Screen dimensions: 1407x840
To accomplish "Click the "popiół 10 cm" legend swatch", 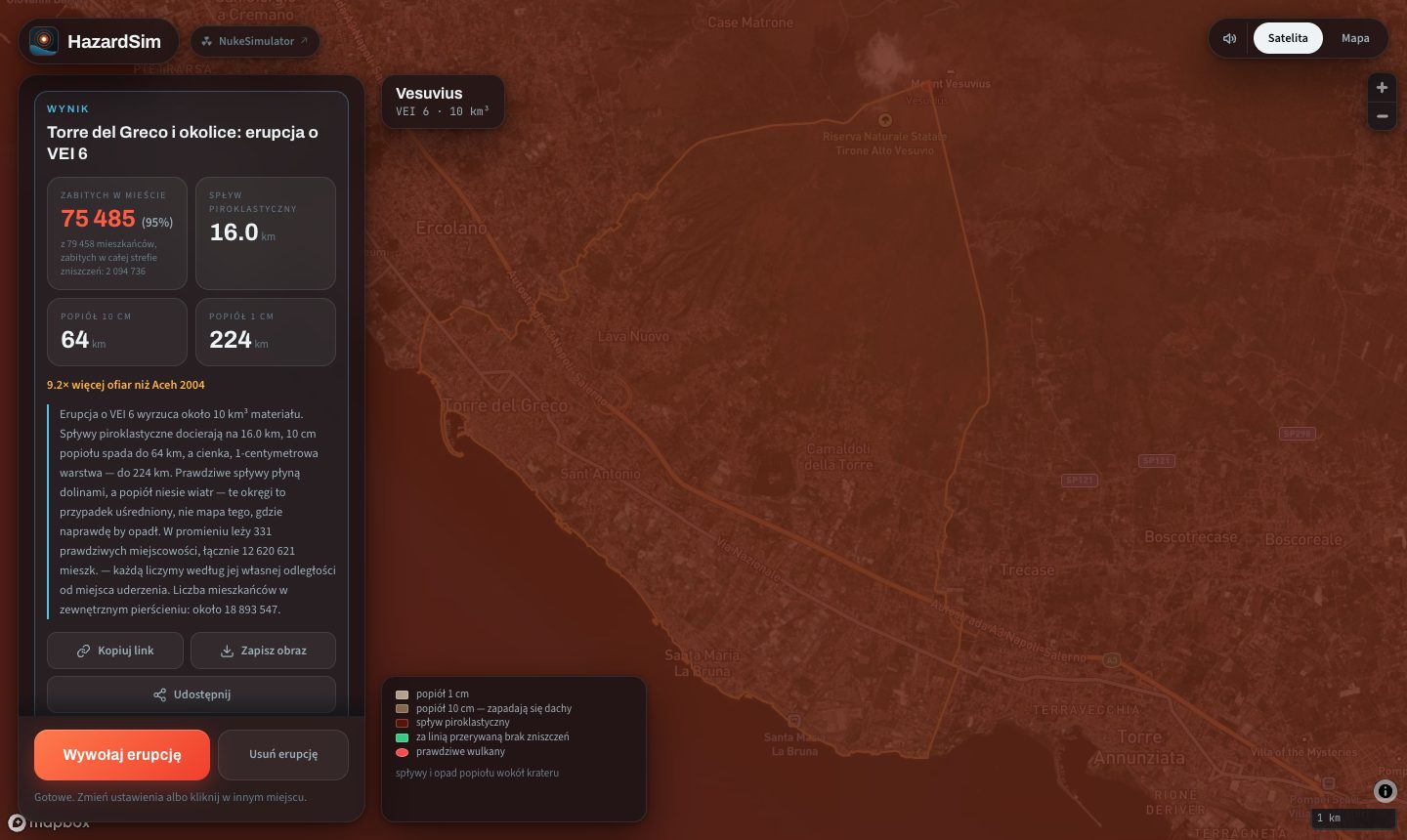I will pyautogui.click(x=402, y=709).
